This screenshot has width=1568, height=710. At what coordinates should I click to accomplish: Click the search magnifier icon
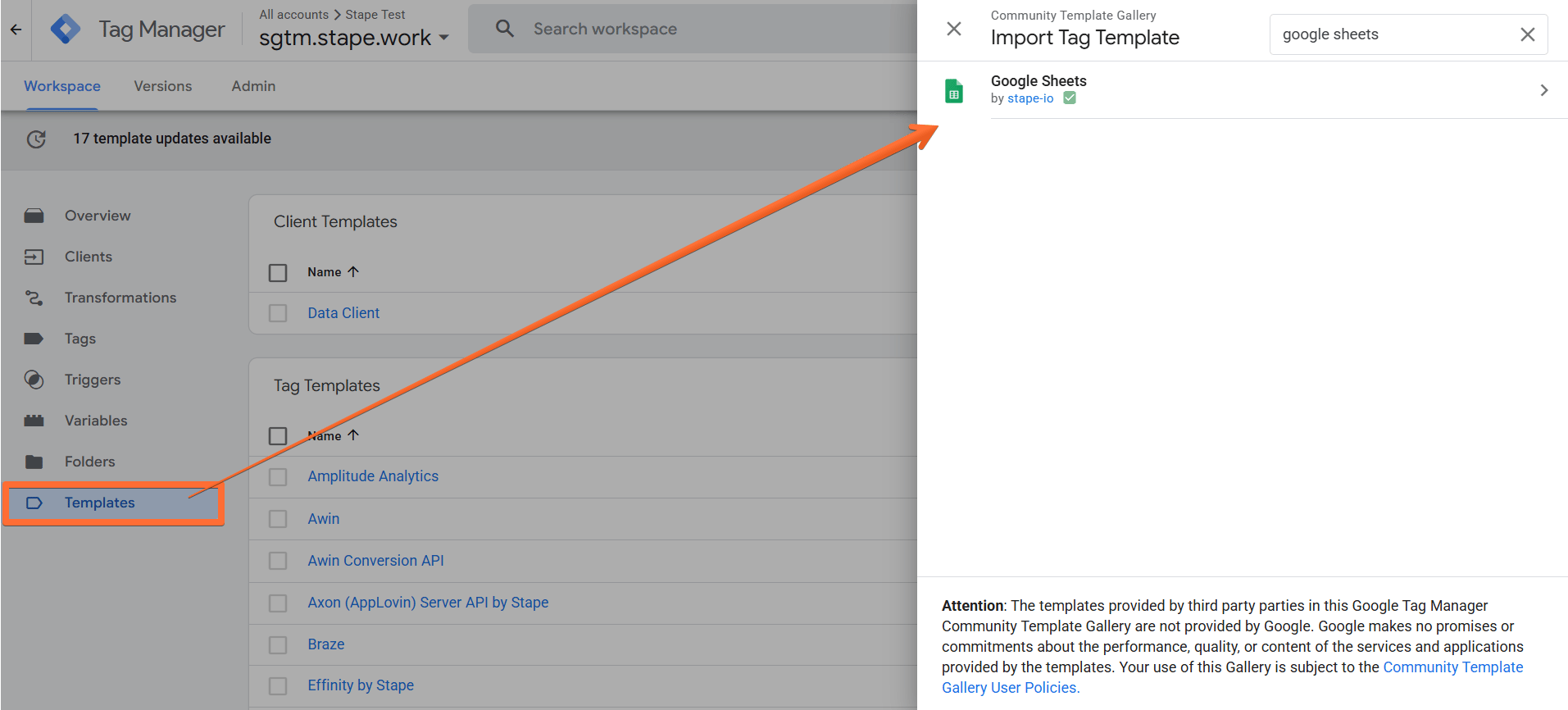(x=505, y=29)
